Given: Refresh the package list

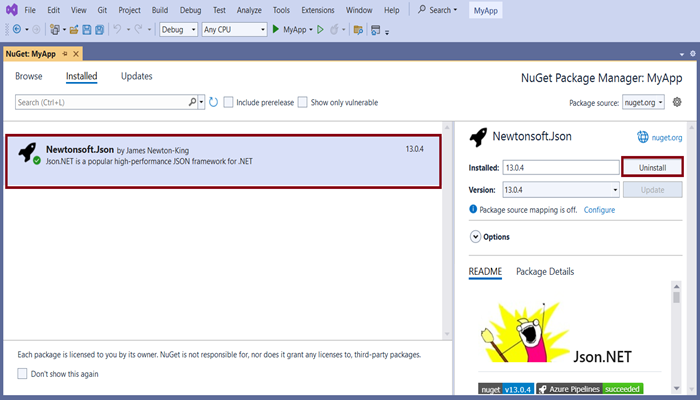Looking at the screenshot, I should coord(213,102).
